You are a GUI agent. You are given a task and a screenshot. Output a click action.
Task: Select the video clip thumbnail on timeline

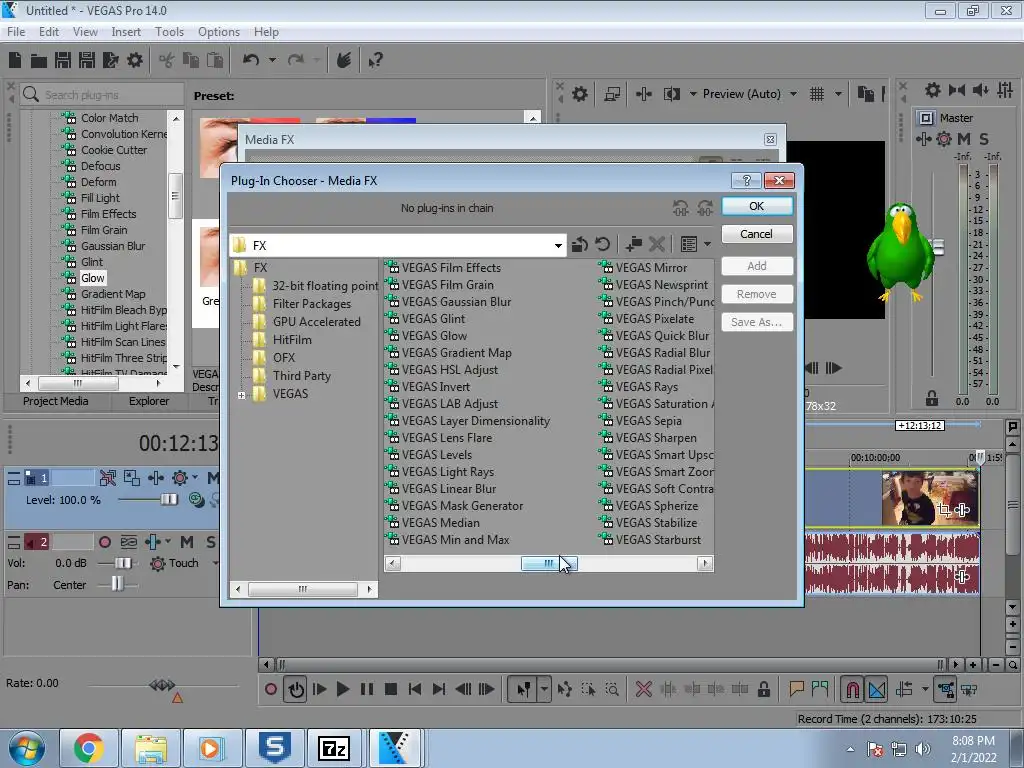coord(930,498)
